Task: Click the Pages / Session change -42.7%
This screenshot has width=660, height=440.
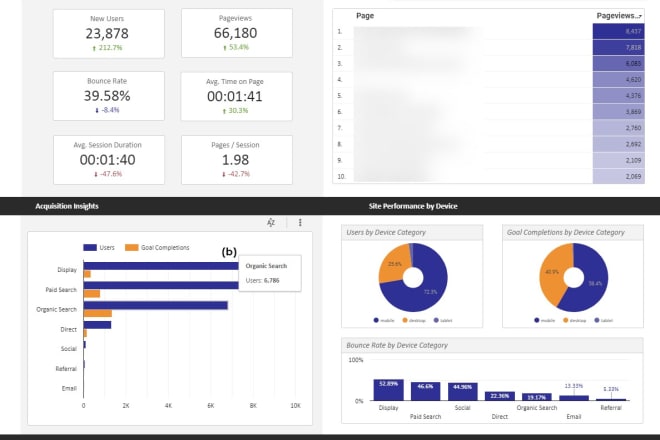Action: [236, 174]
